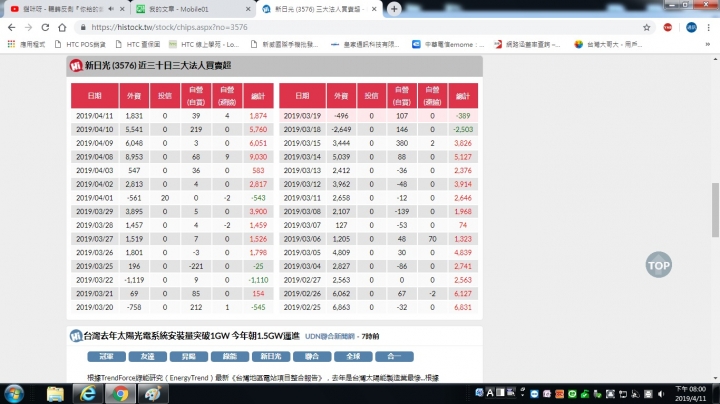Click investment trust value 20 for 2019/04/01
Viewport: 720px width, 404px height.
(165, 198)
